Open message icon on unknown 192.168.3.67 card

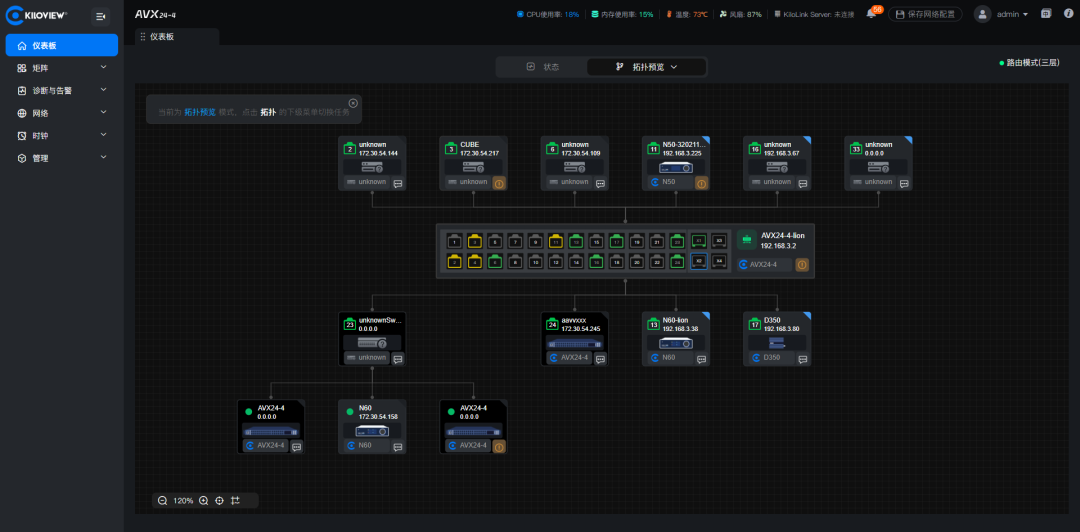[x=803, y=183]
